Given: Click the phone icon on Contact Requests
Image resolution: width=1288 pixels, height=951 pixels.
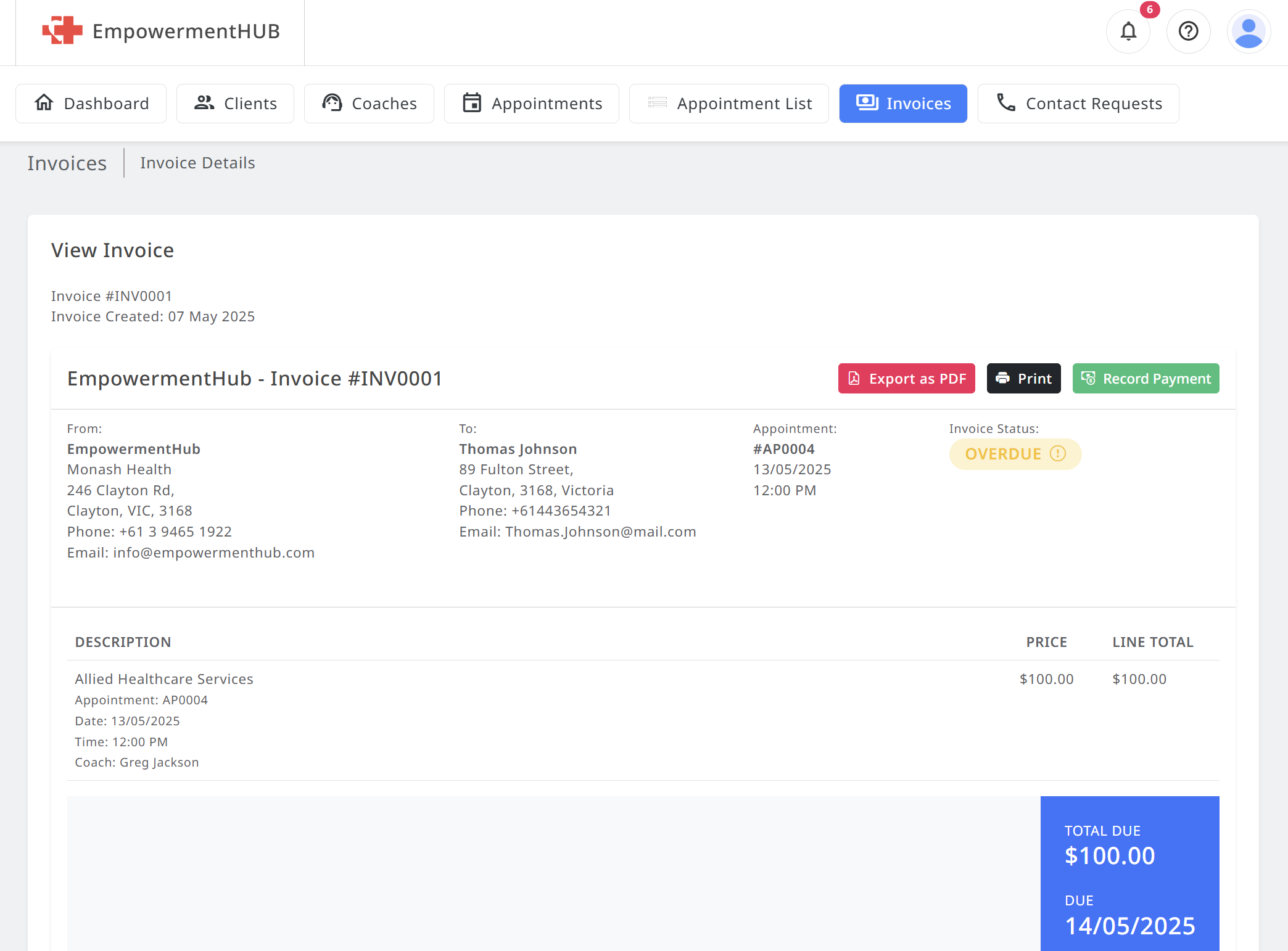Looking at the screenshot, I should (x=1005, y=103).
